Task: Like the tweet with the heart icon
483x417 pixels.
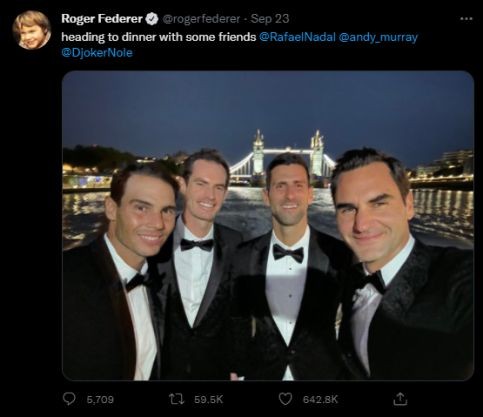Action: coord(285,399)
